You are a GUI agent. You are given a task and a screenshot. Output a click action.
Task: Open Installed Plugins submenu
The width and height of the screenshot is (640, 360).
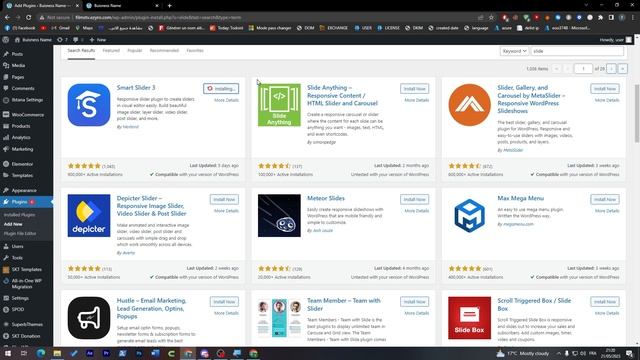click(x=19, y=215)
